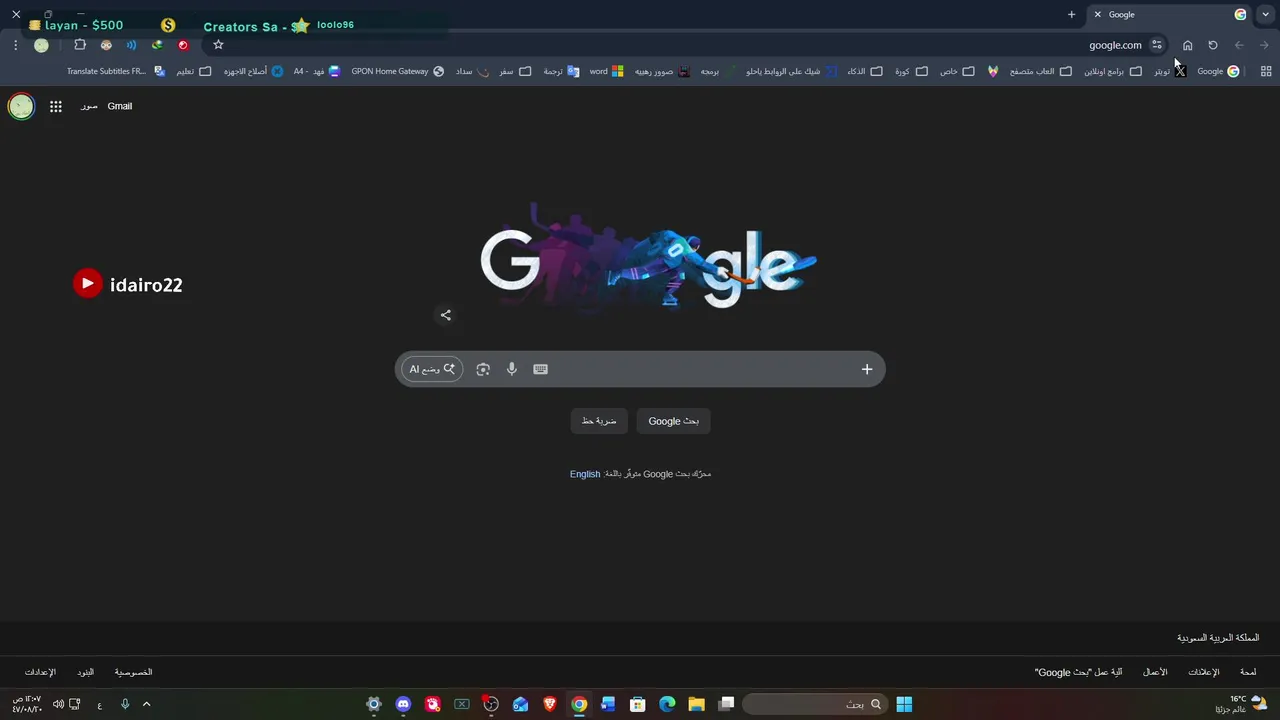
Task: Open GPON Home Gateway bookmark
Action: coord(398,71)
